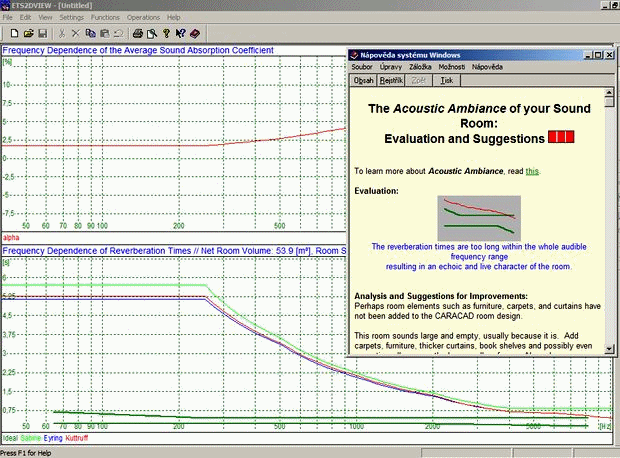This screenshot has height=458, width=620.
Task: Click the help window title bar icon
Action: (354, 55)
